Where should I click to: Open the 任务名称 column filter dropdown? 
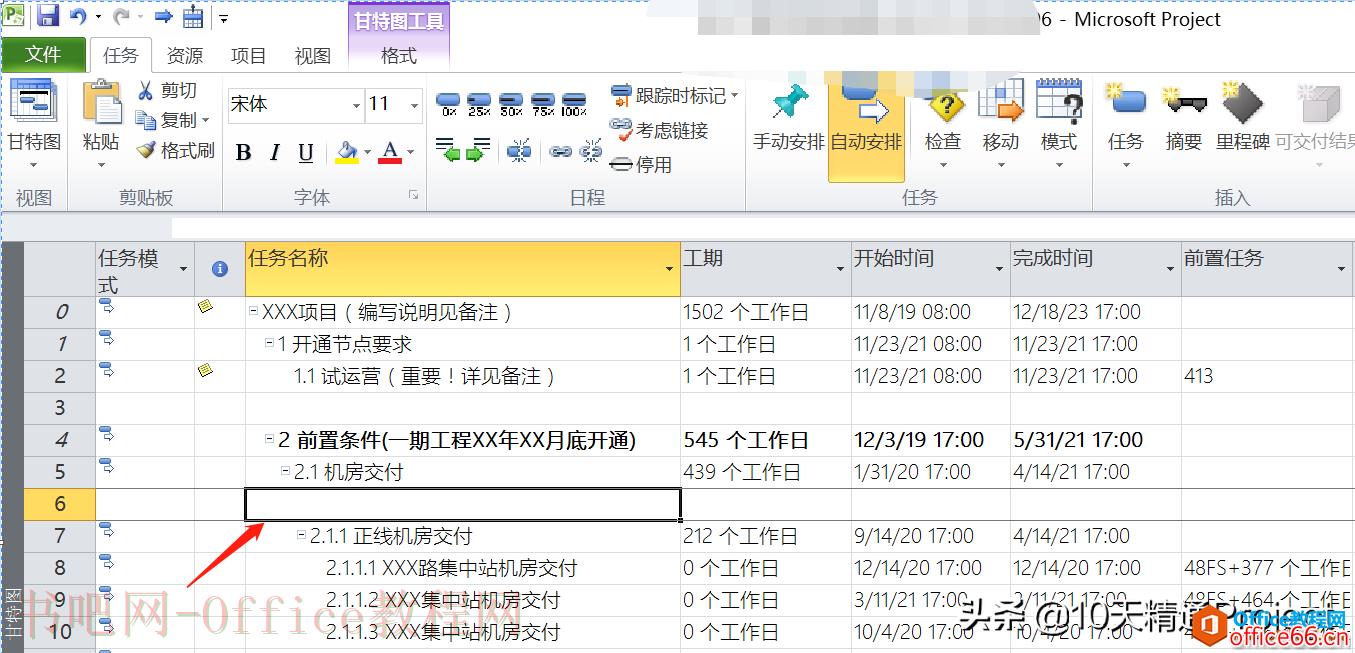click(x=669, y=269)
